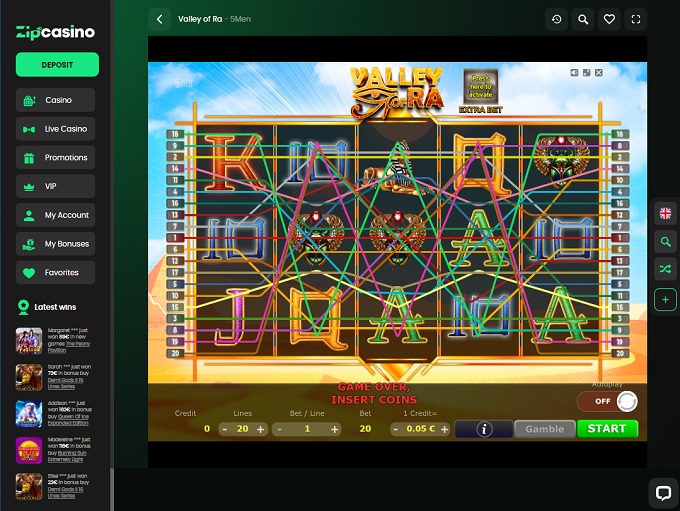Viewport: 680px width, 511px height.
Task: Open the UK flag language selector
Action: [x=666, y=213]
